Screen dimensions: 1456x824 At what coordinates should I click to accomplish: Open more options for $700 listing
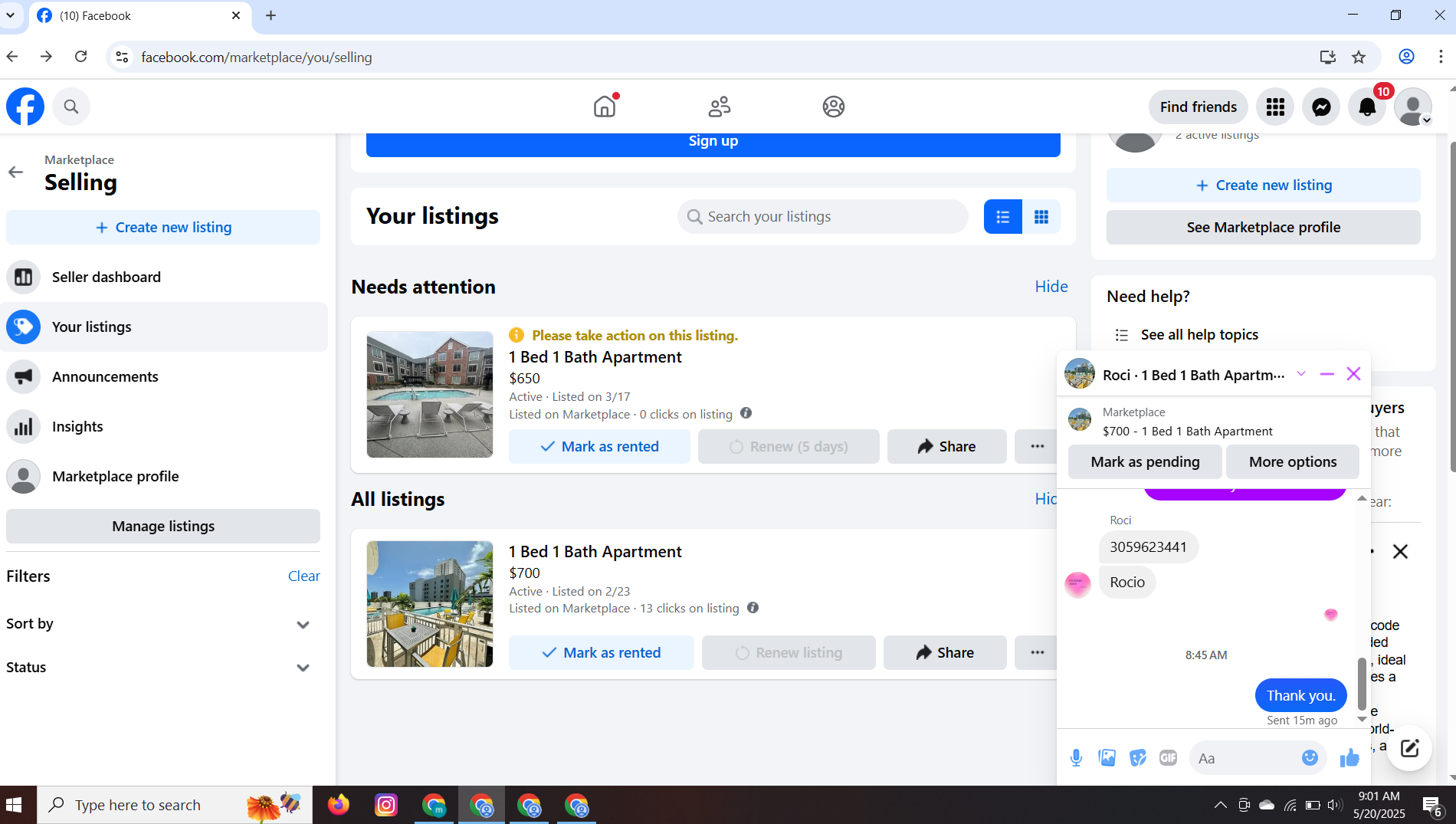tap(1037, 652)
